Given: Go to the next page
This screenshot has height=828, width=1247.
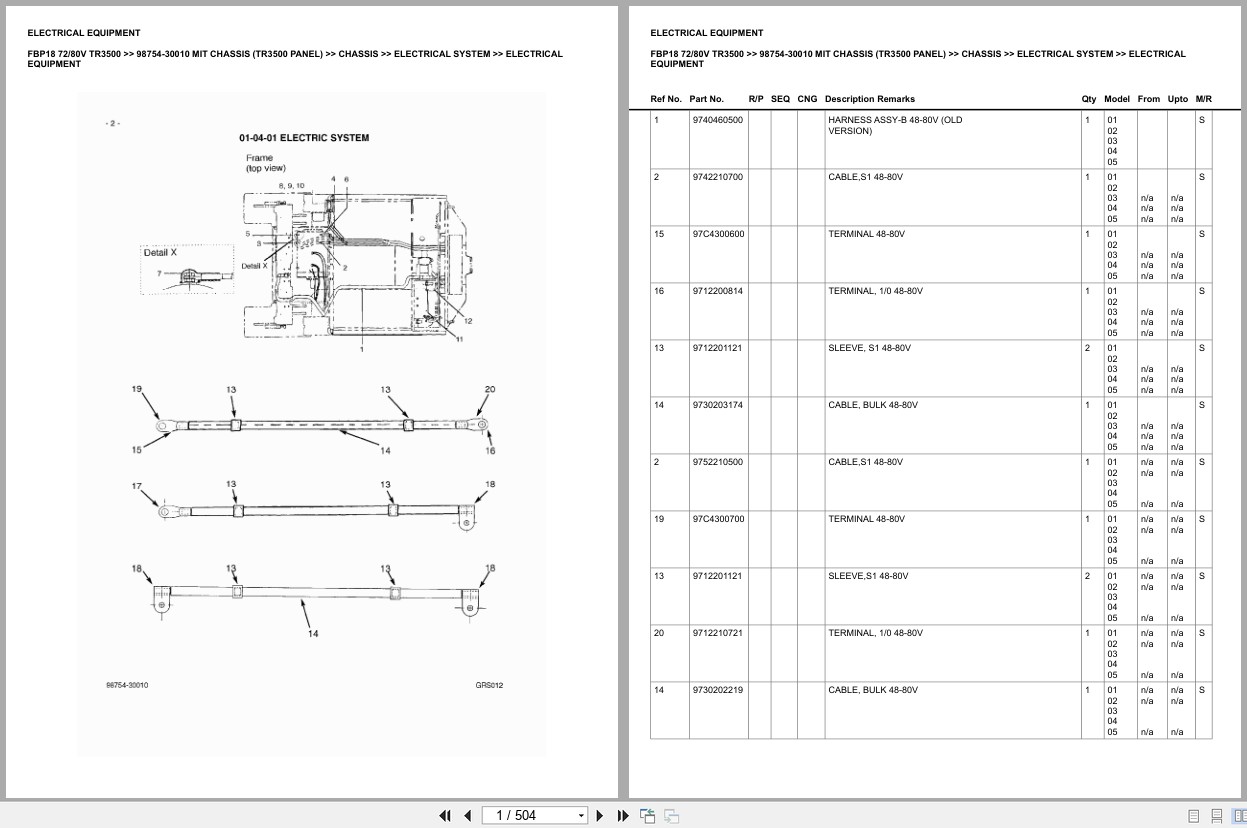Looking at the screenshot, I should [600, 815].
